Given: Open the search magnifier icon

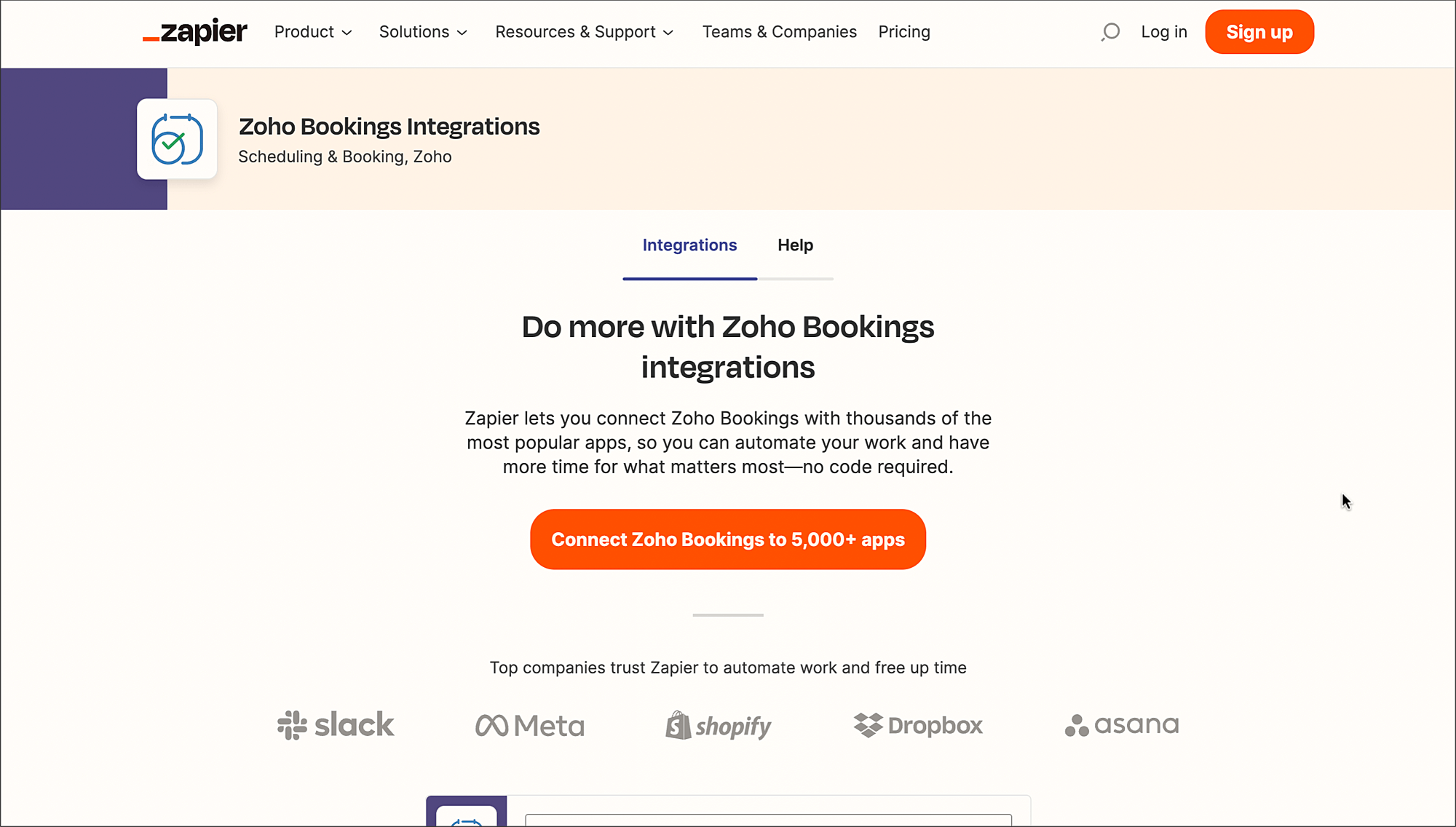Looking at the screenshot, I should click(x=1110, y=32).
